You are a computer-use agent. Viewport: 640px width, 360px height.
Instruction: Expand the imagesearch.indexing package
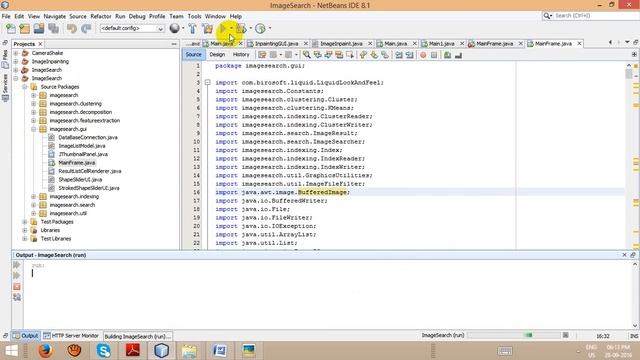click(33, 197)
